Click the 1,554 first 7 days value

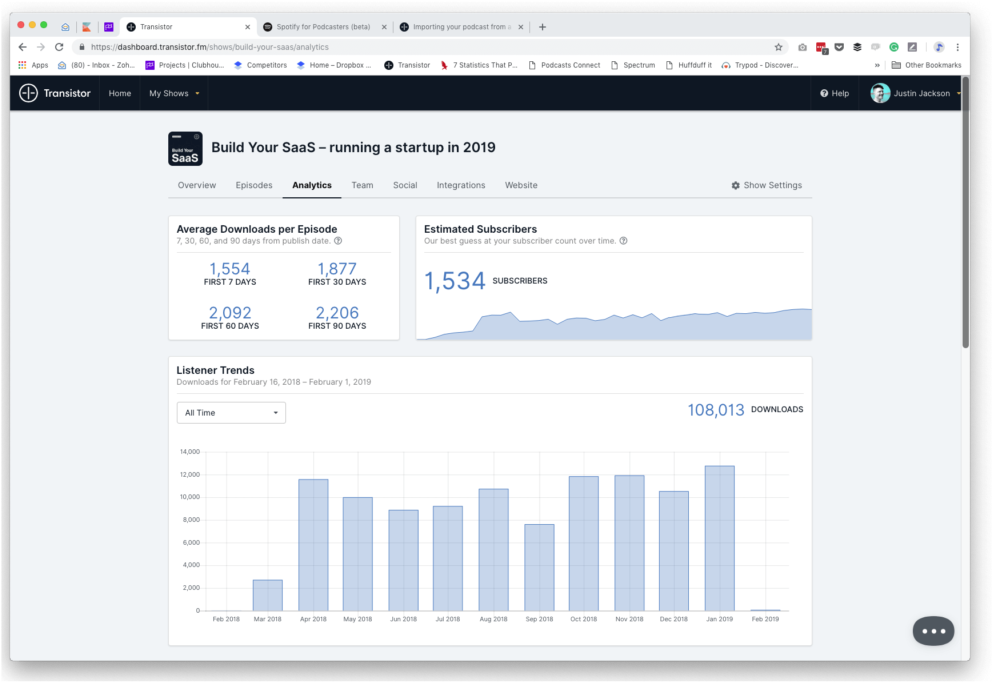point(230,269)
